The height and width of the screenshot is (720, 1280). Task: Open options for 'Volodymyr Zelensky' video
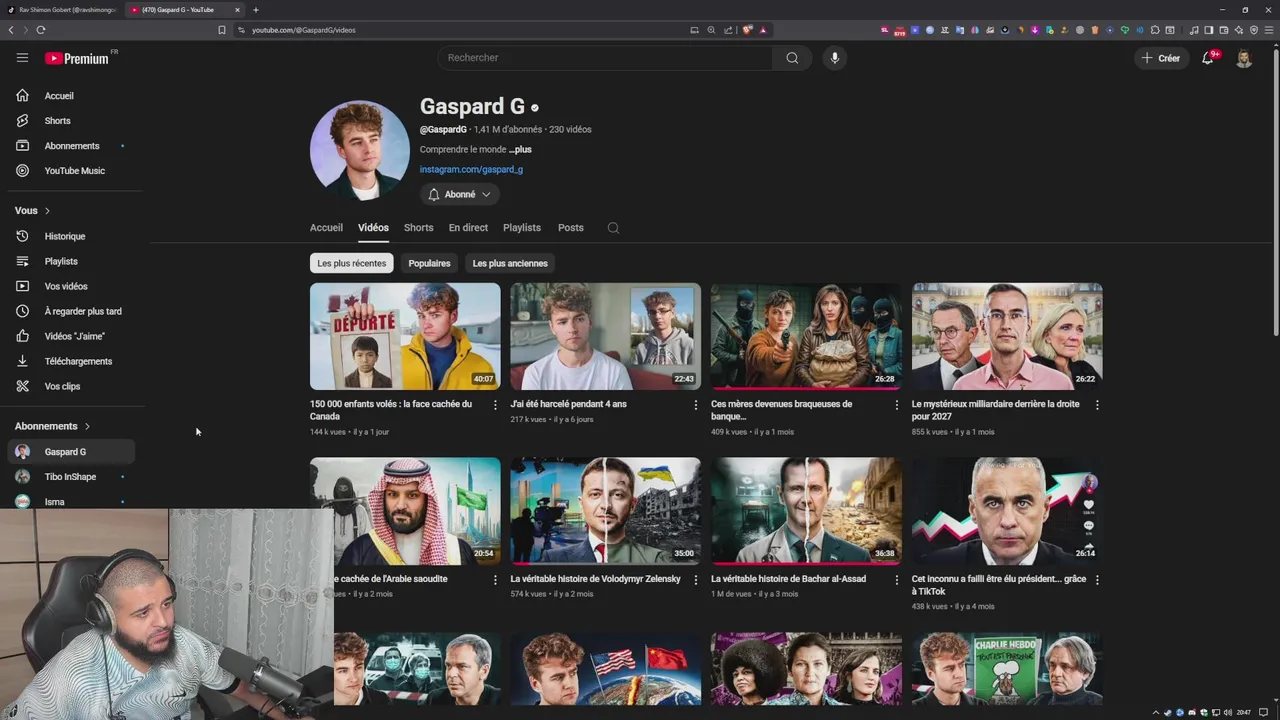(696, 580)
